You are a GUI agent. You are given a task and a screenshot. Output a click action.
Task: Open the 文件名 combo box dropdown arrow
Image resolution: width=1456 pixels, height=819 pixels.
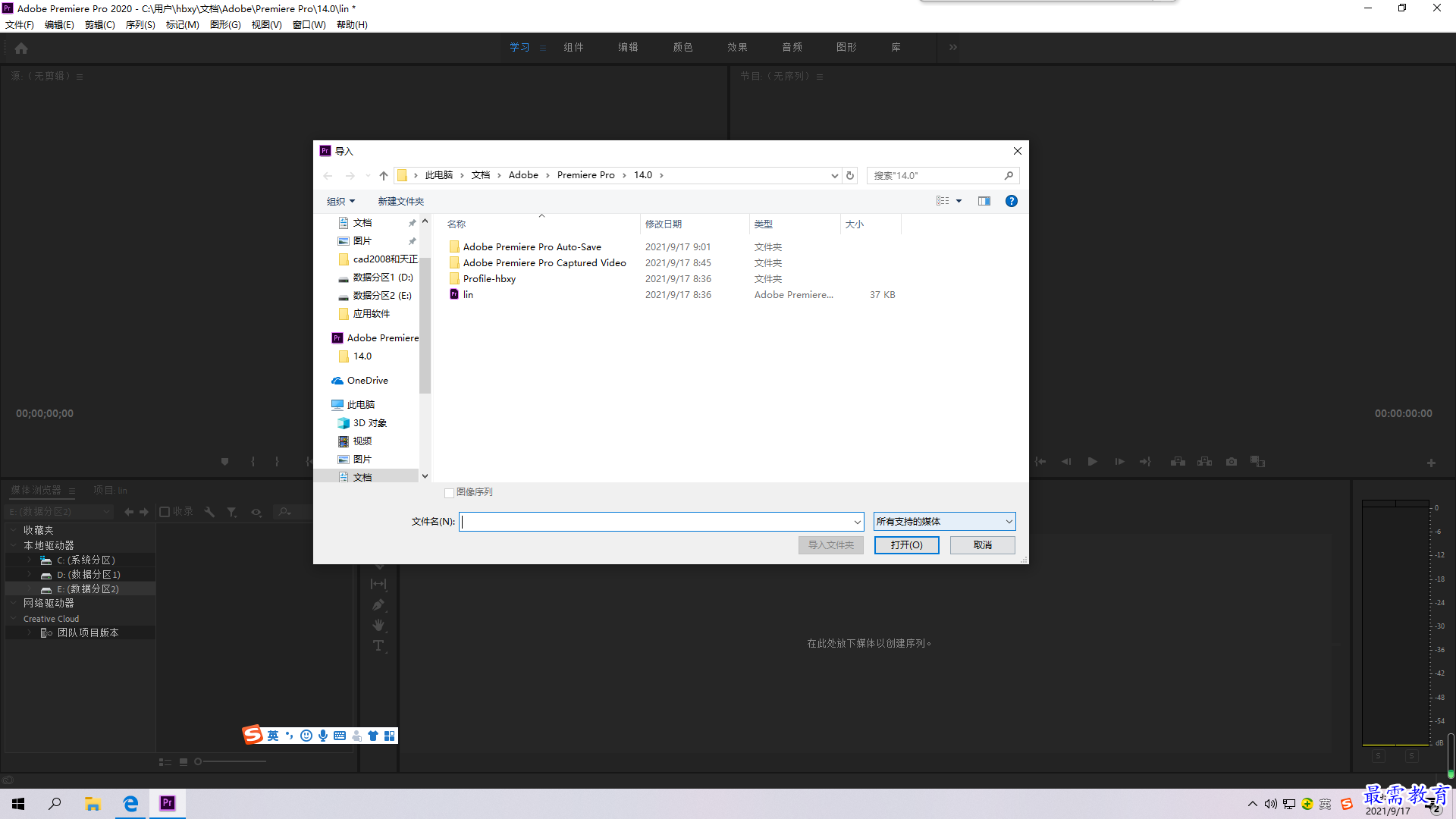[x=857, y=522]
